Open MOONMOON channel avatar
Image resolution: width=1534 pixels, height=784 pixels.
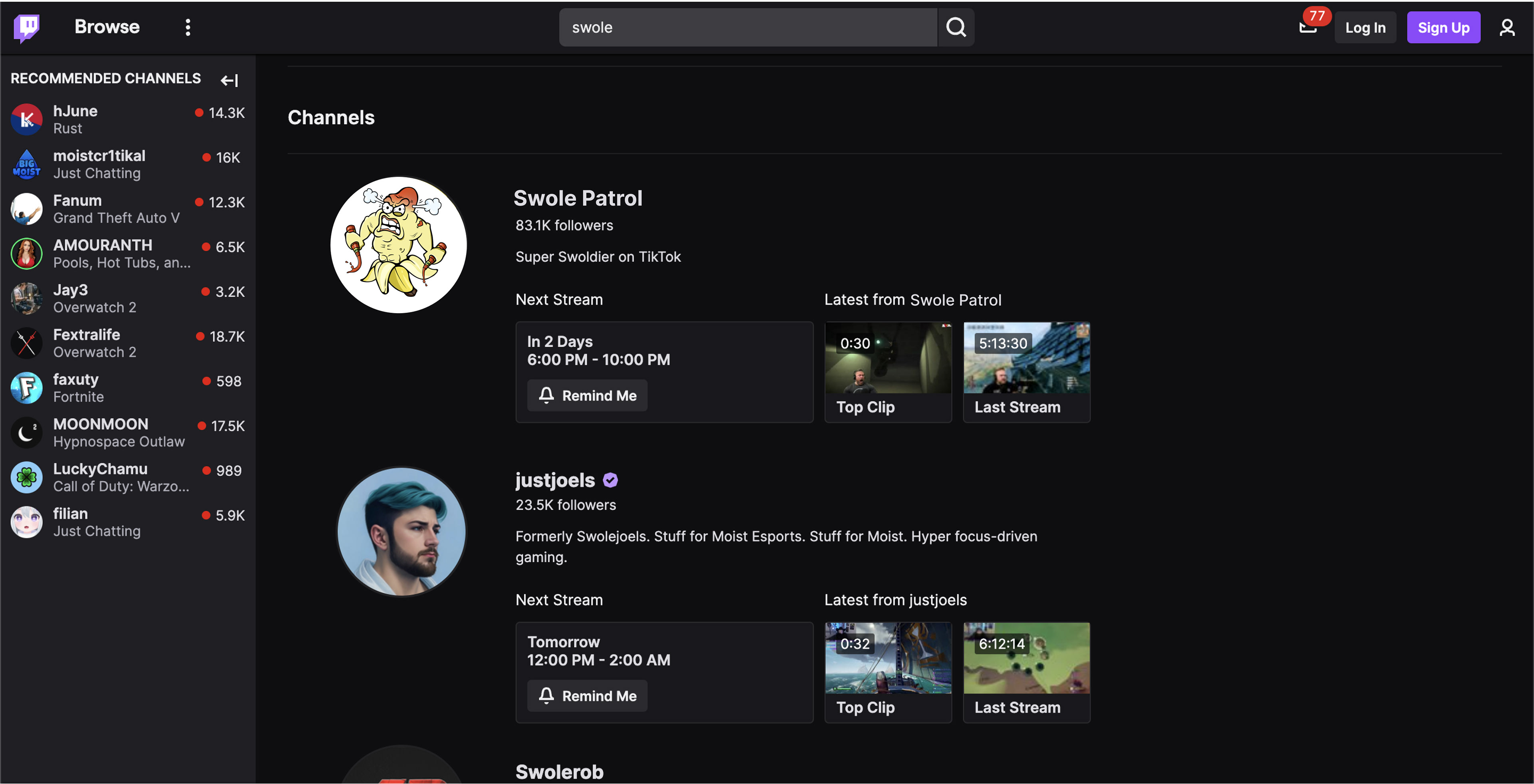click(x=26, y=432)
